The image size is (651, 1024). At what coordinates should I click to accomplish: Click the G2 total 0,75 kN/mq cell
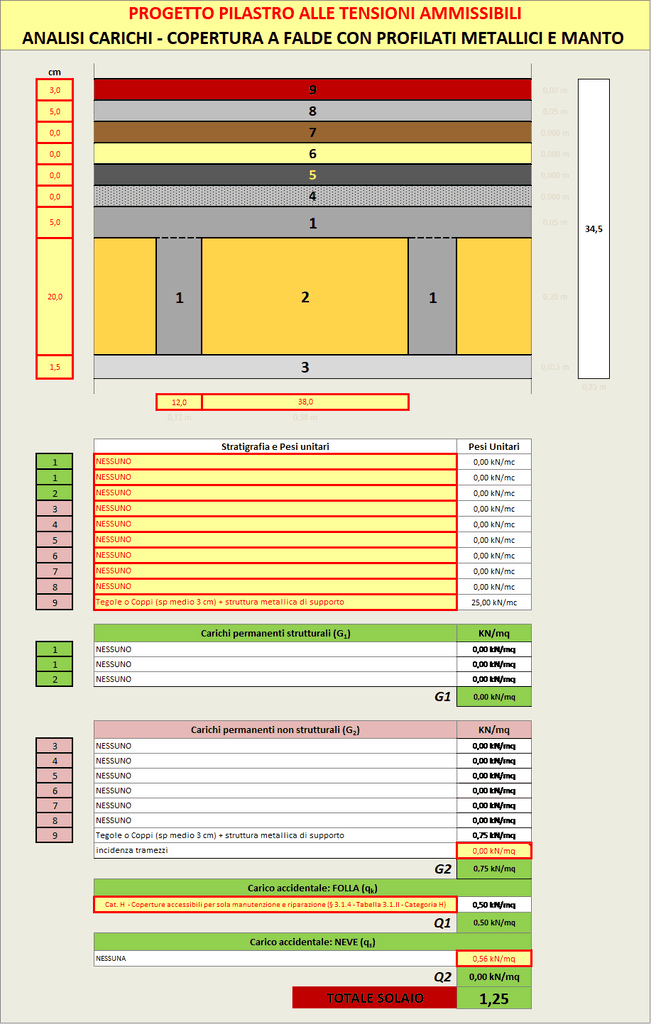click(494, 869)
